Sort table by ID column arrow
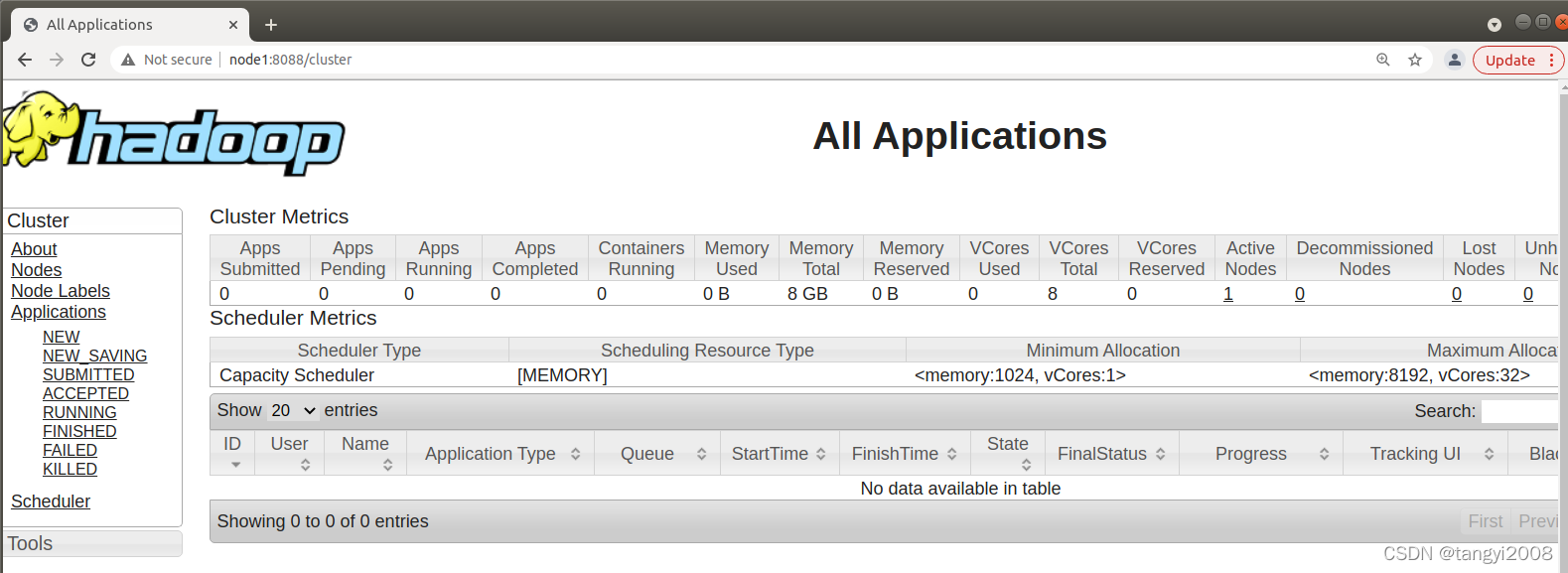The image size is (1568, 573). pyautogui.click(x=235, y=465)
